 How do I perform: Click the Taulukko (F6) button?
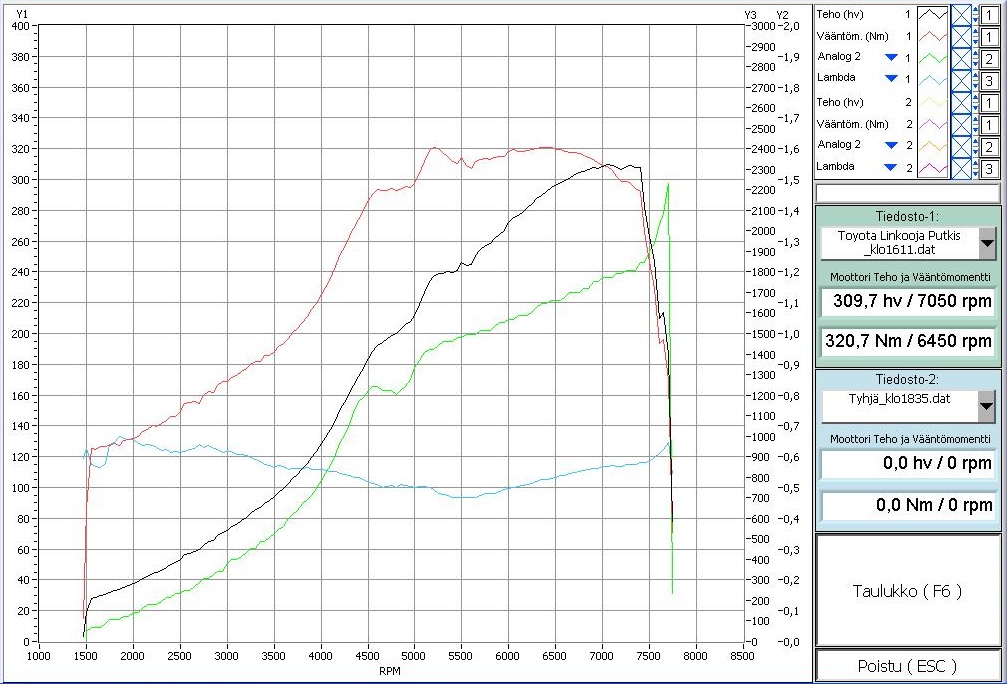pyautogui.click(x=906, y=591)
